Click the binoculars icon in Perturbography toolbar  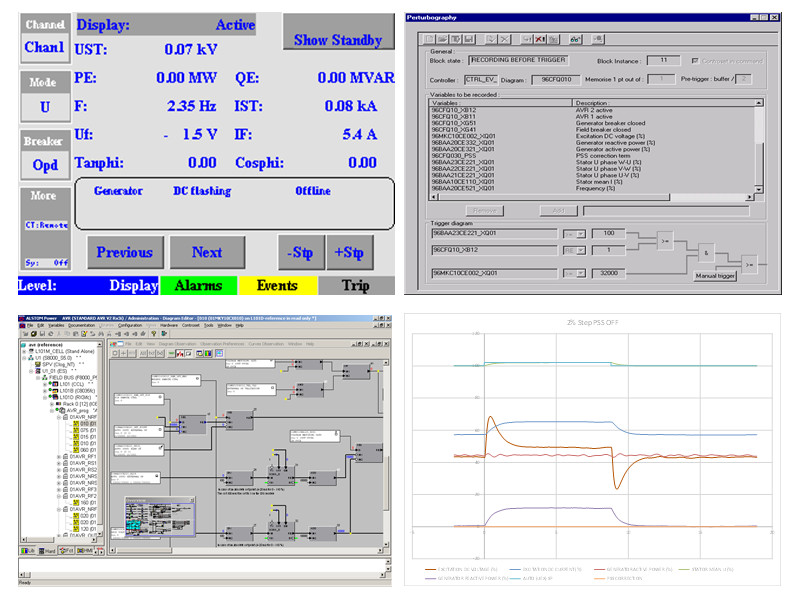[575, 38]
